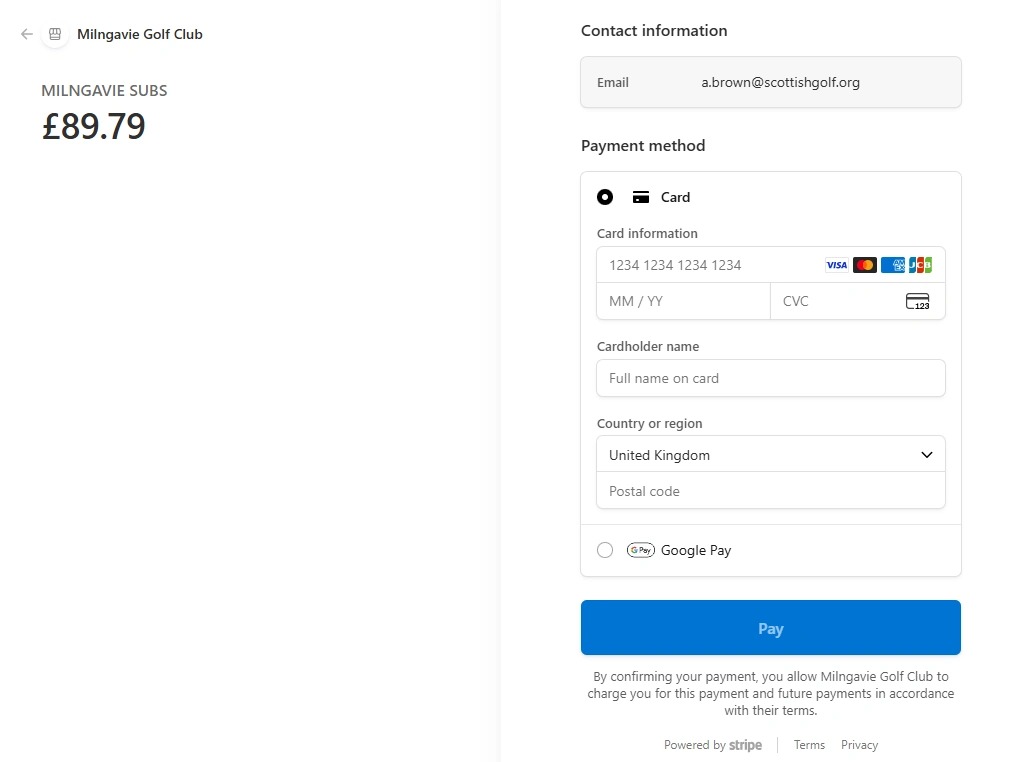The width and height of the screenshot is (1012, 762).
Task: Open the Terms link
Action: point(809,745)
